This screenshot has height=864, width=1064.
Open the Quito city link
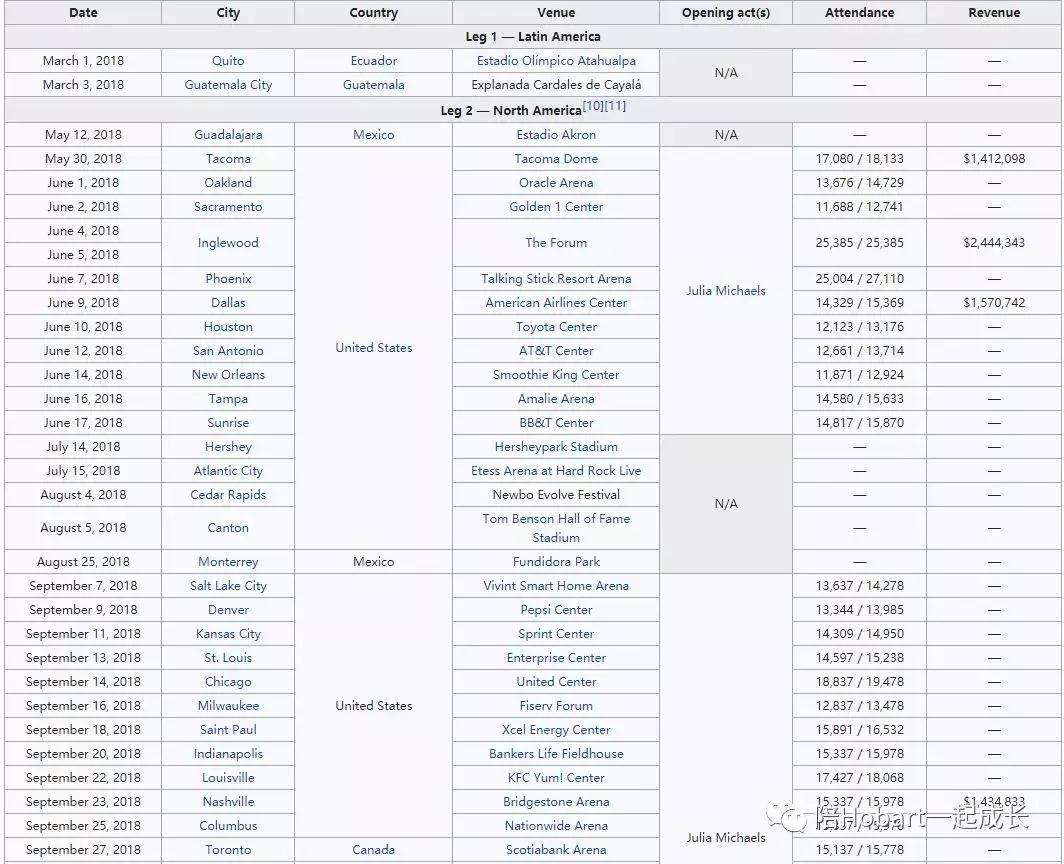click(x=228, y=61)
